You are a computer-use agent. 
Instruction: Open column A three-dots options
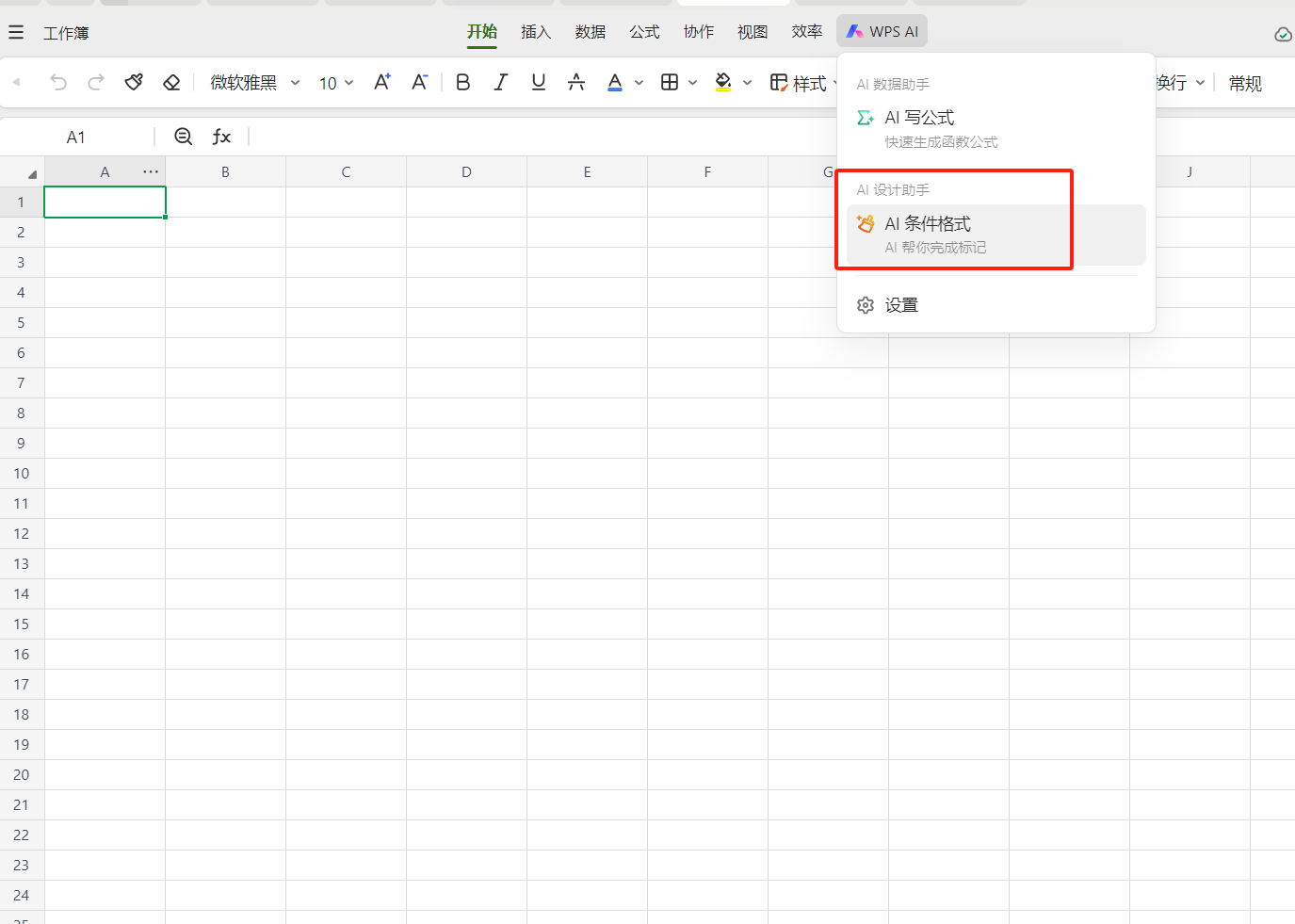coord(151,171)
